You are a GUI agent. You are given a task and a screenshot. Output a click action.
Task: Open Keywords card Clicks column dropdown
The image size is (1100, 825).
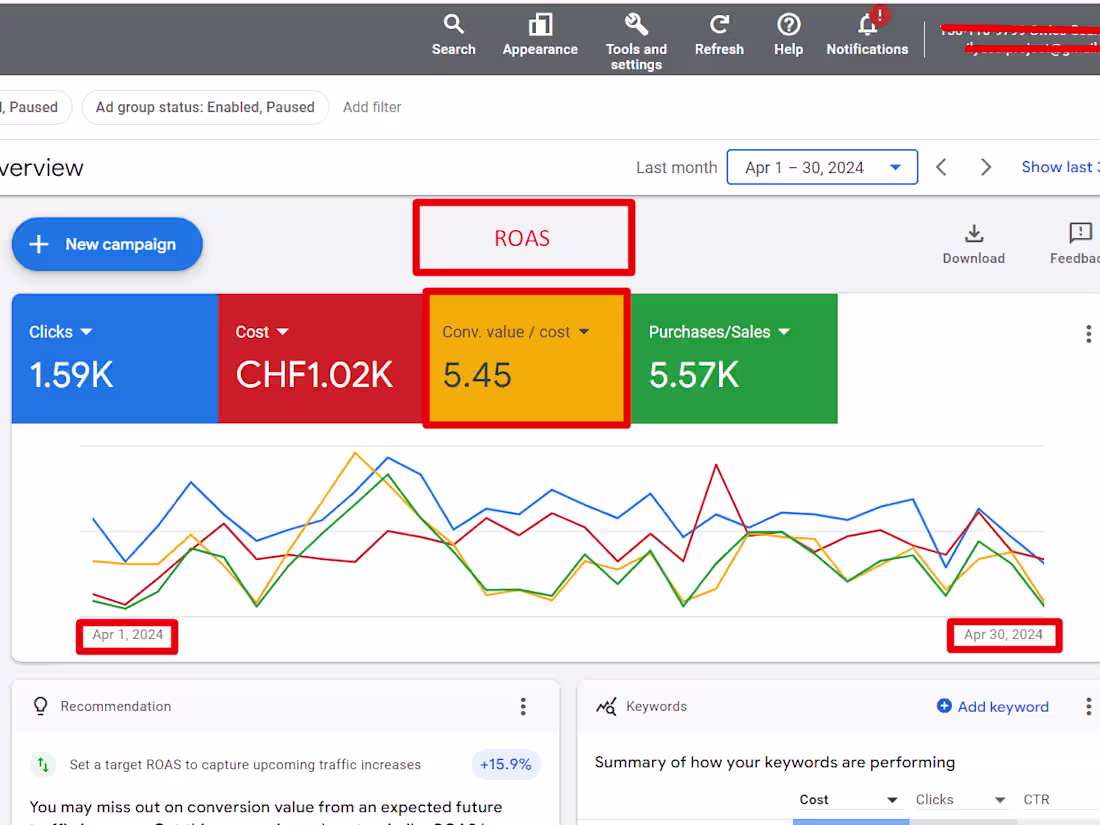(960, 800)
